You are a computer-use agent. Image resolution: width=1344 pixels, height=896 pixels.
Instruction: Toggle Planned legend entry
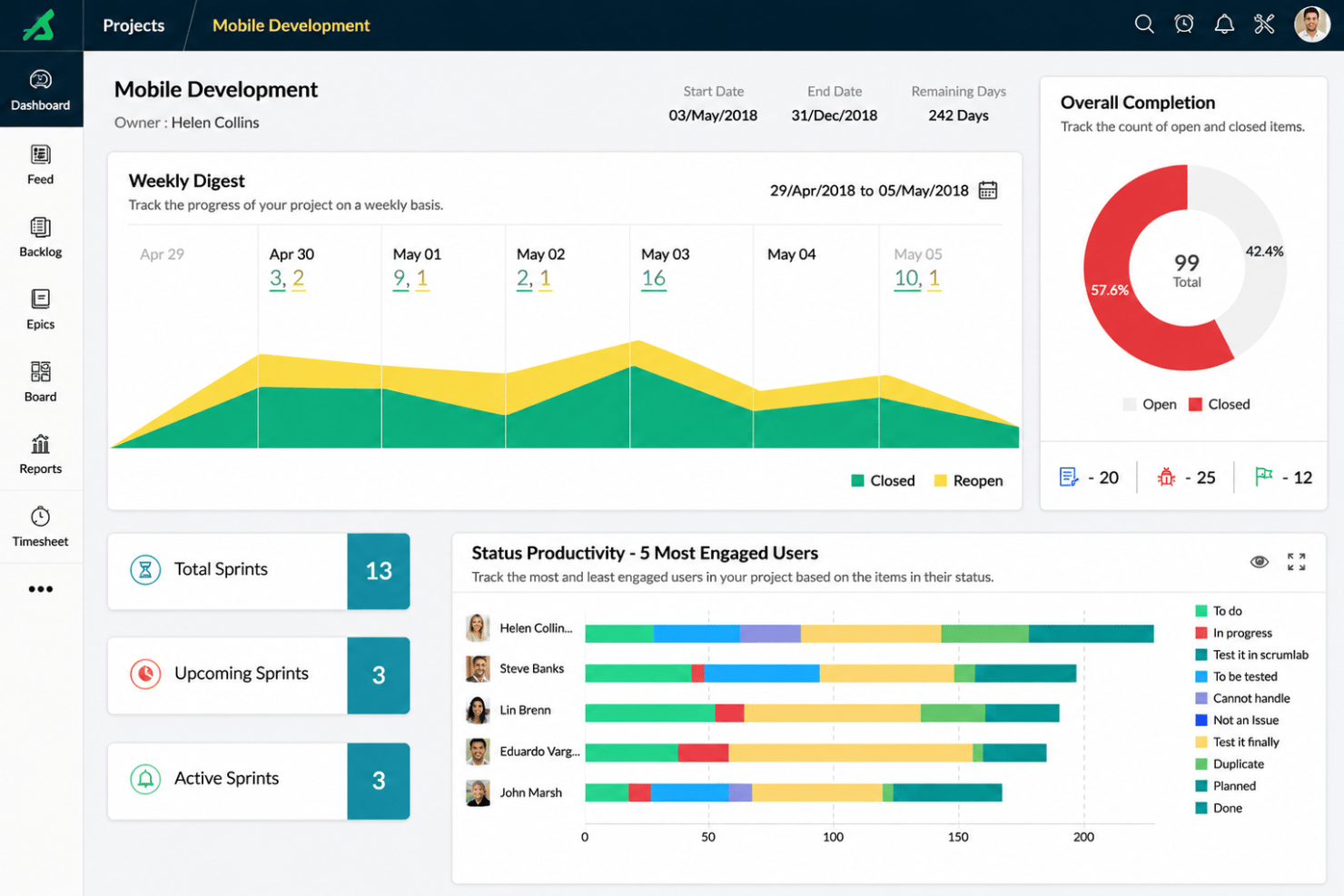click(1226, 786)
